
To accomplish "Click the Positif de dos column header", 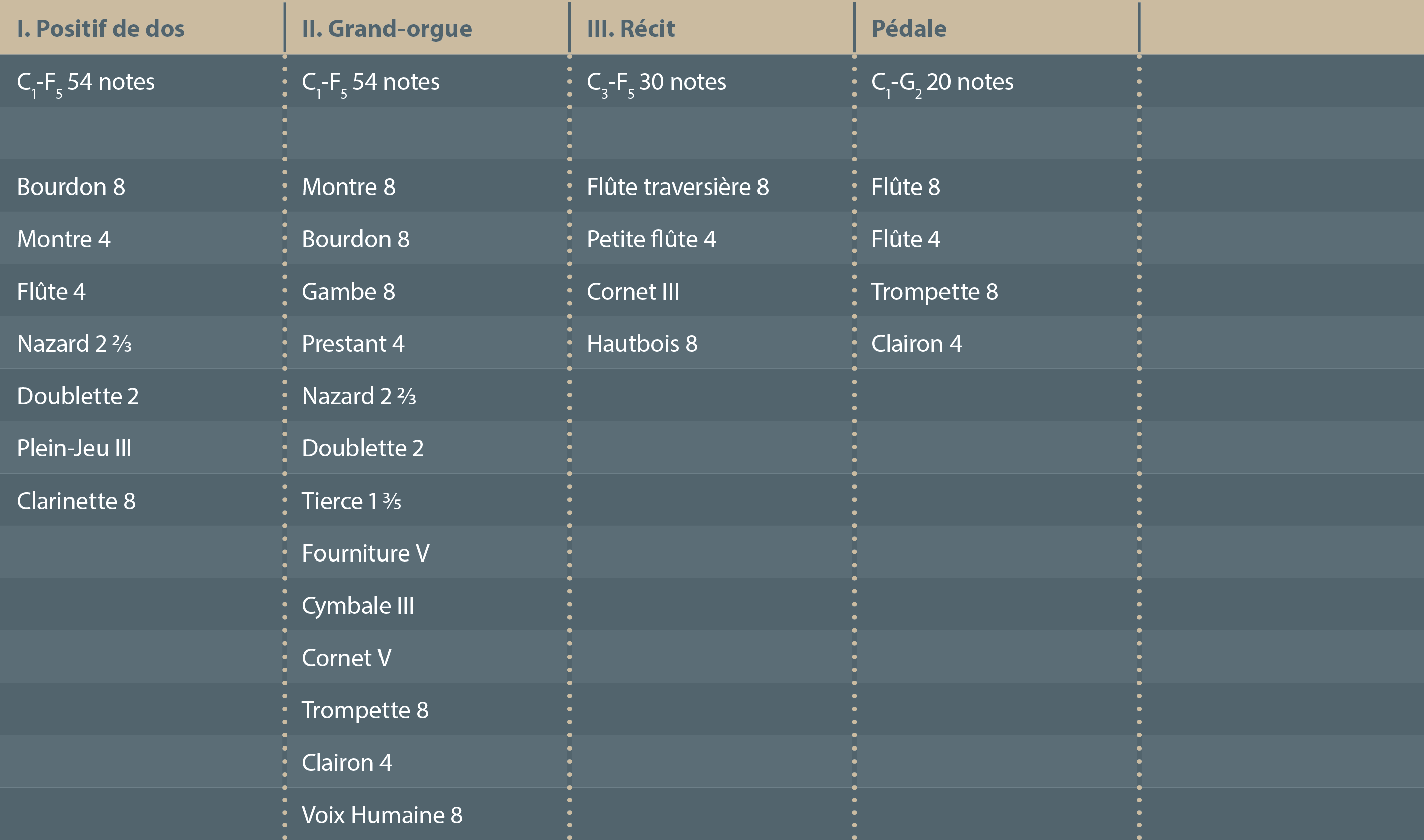I will [101, 28].
